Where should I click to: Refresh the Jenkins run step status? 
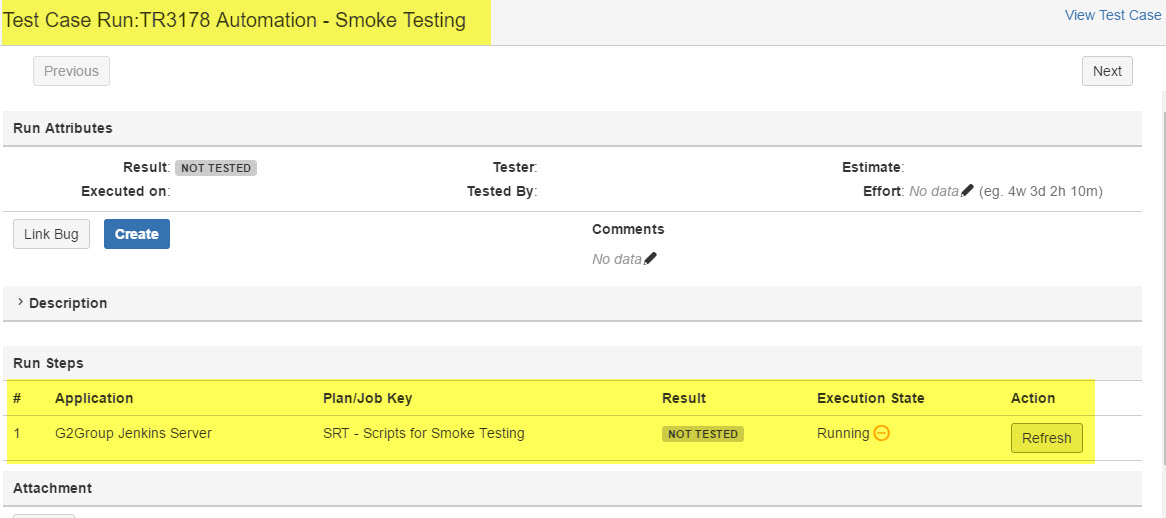(x=1046, y=438)
